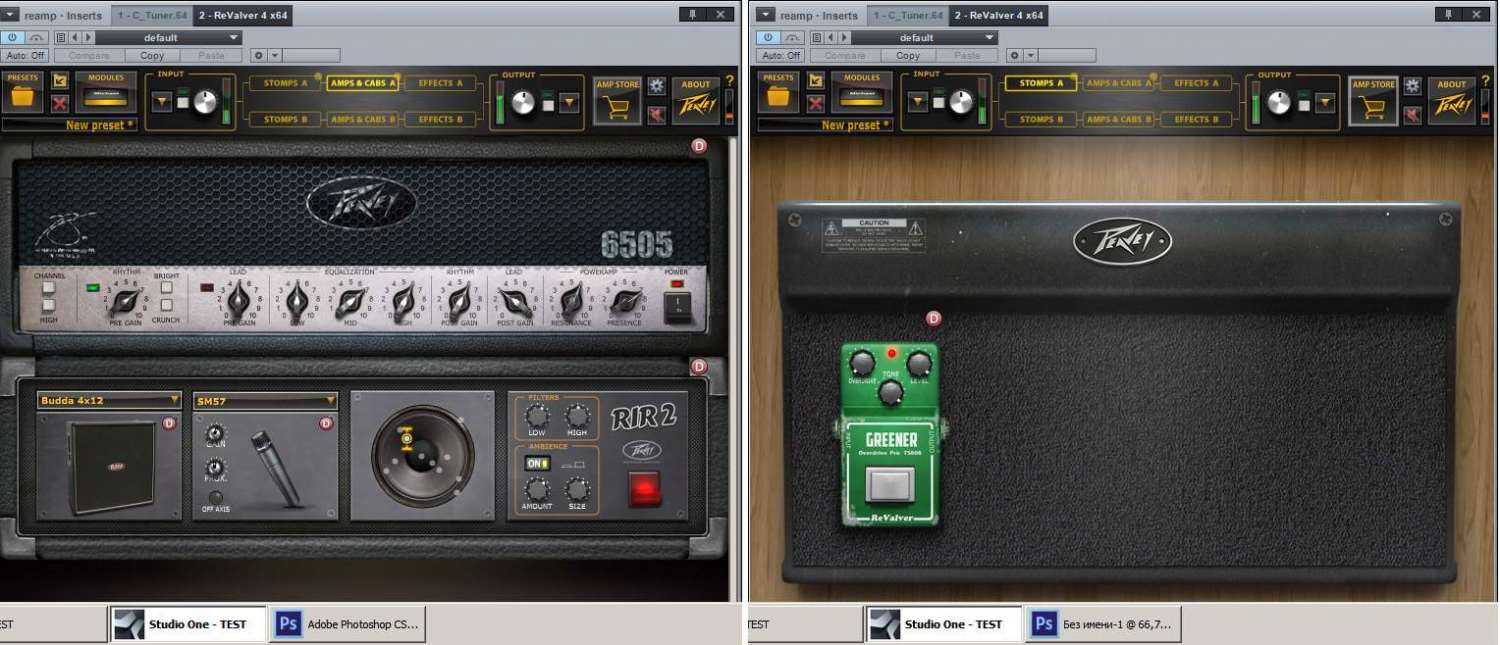The width and height of the screenshot is (1500, 645).
Task: Go to next preset arrow in left window
Action: (88, 38)
